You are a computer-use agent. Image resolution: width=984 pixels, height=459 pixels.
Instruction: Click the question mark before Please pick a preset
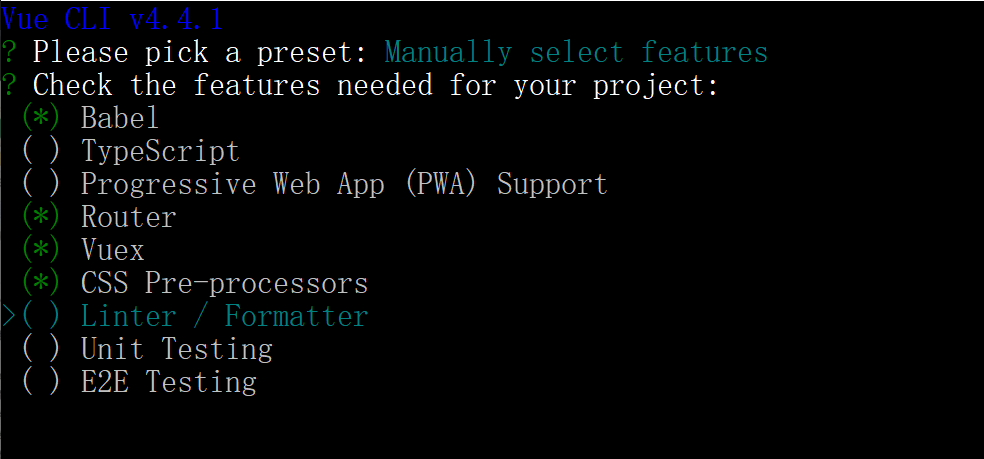point(9,52)
